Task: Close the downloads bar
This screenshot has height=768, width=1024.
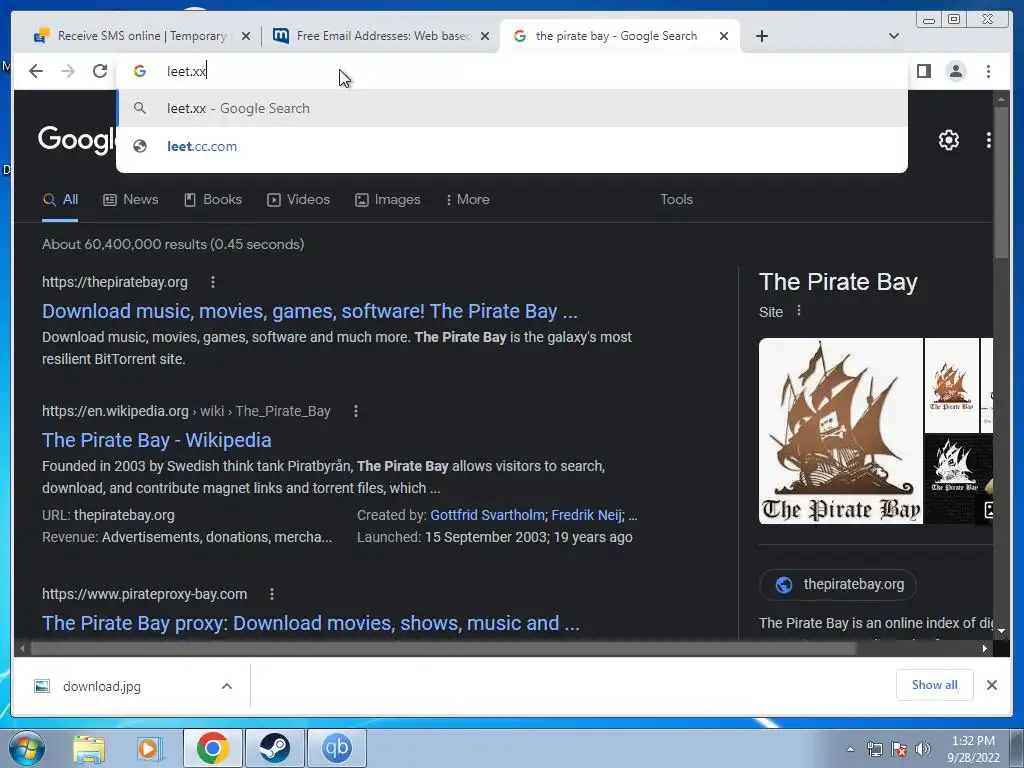Action: [991, 685]
